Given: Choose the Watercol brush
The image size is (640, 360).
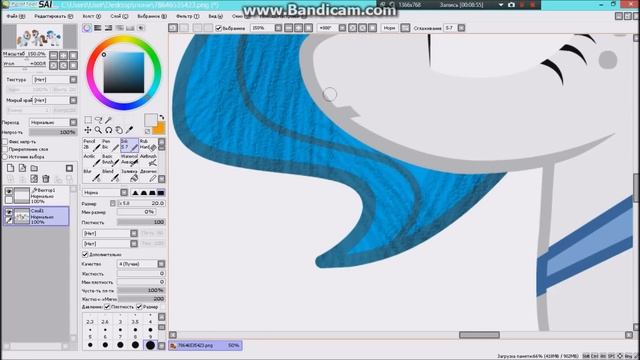Looking at the screenshot, I should tap(129, 160).
